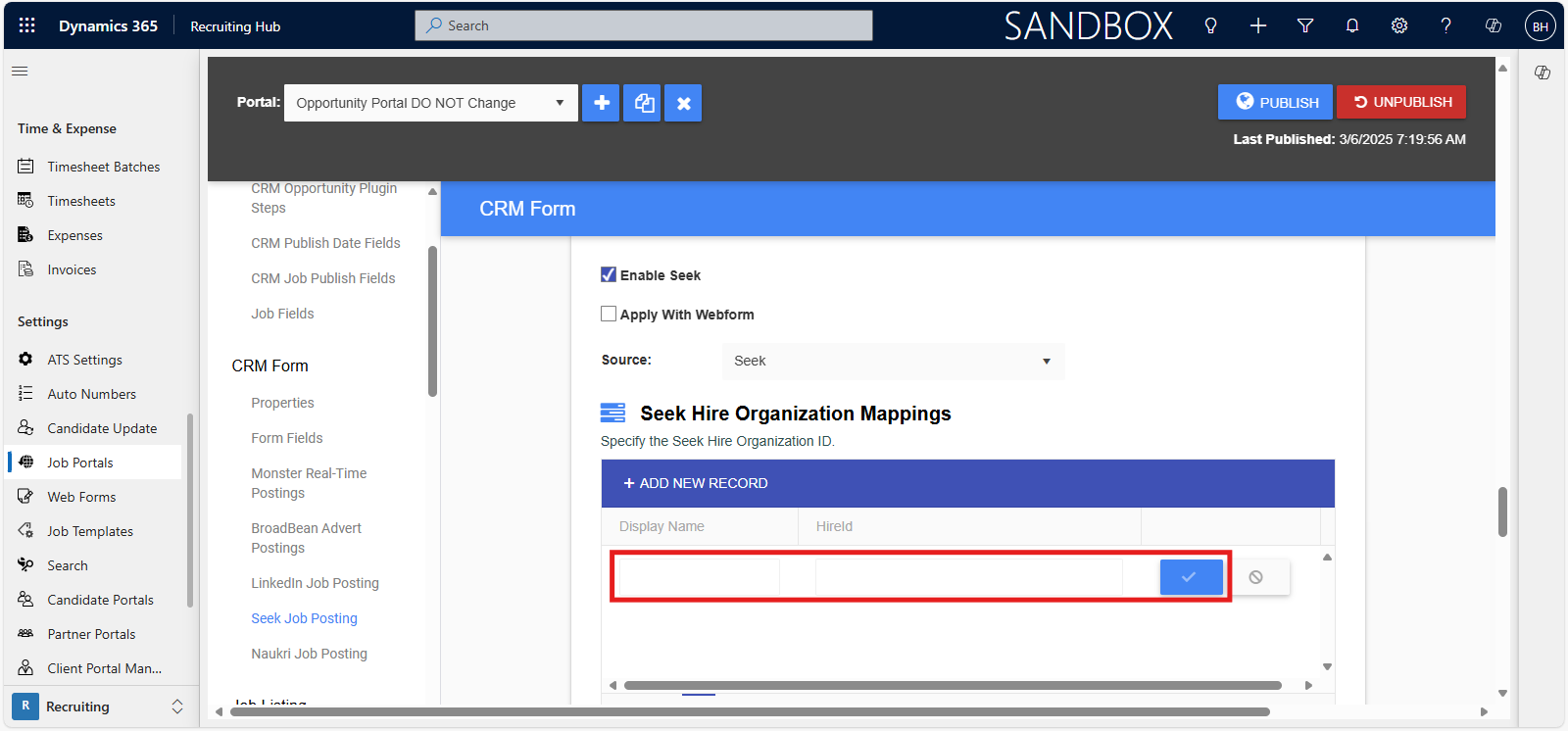Click the Candidate Update icon
Screen dimensions: 1568x731
(25, 428)
